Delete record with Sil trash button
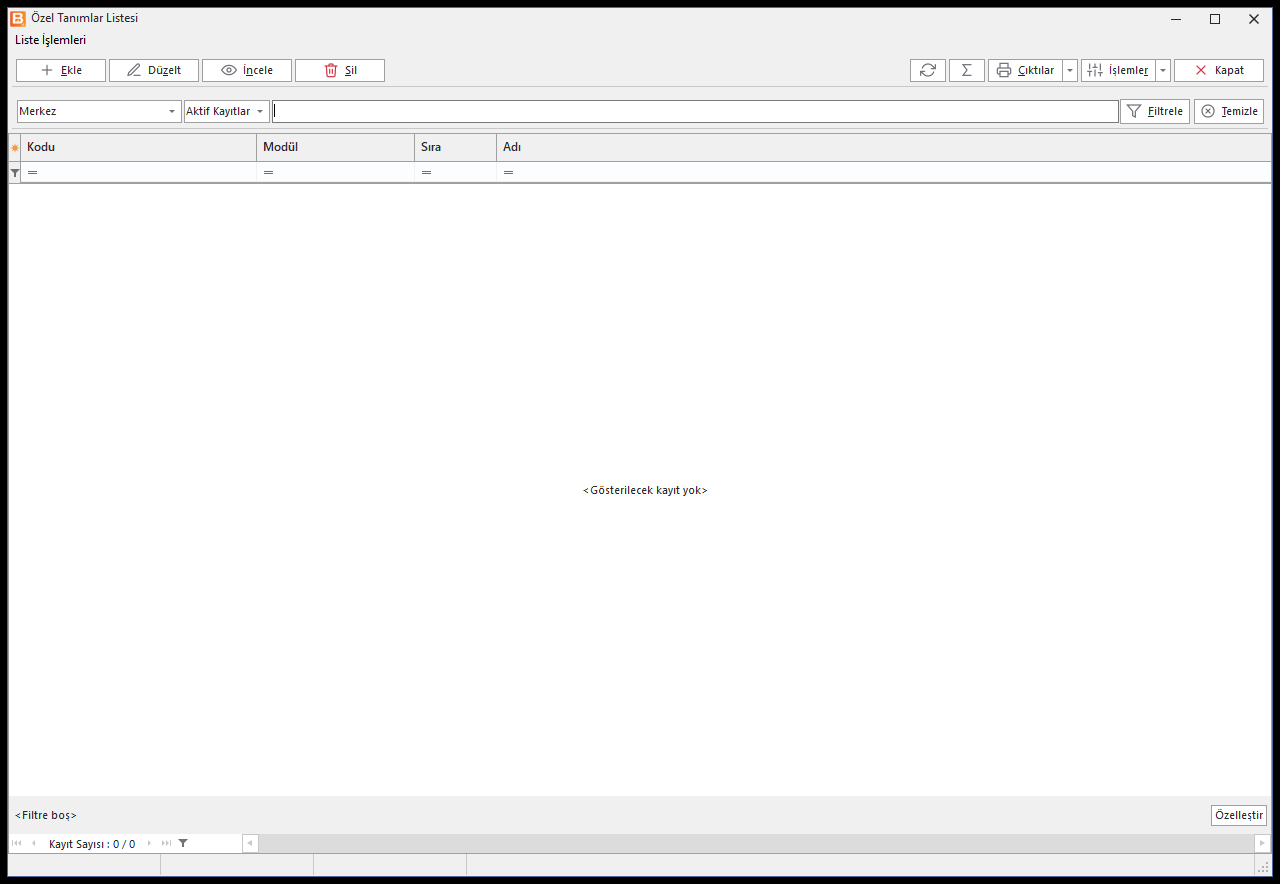 coord(340,70)
